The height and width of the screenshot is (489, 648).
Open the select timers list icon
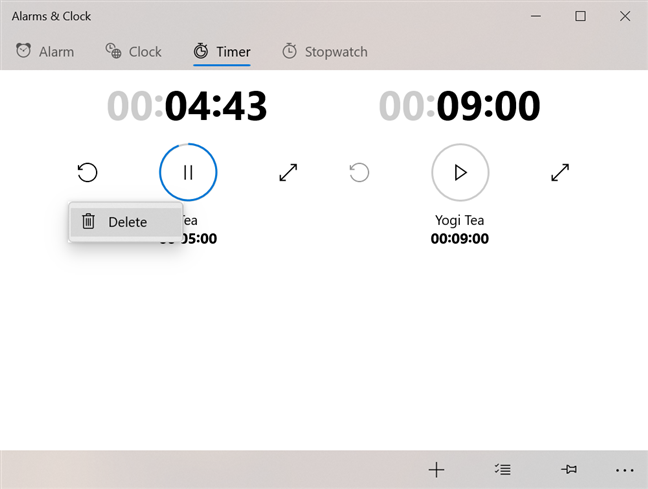503,470
